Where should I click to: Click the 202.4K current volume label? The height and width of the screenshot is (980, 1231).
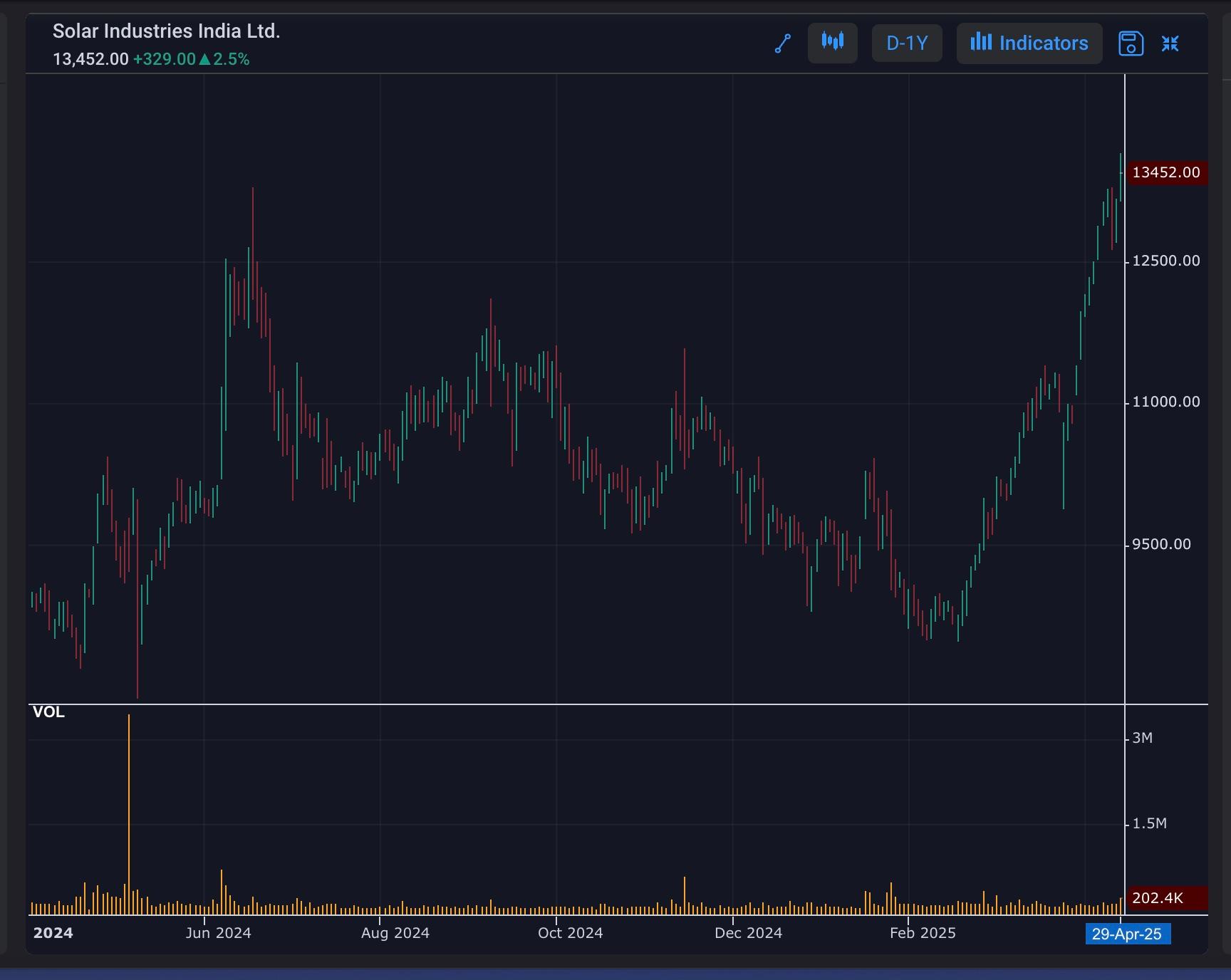[x=1166, y=898]
